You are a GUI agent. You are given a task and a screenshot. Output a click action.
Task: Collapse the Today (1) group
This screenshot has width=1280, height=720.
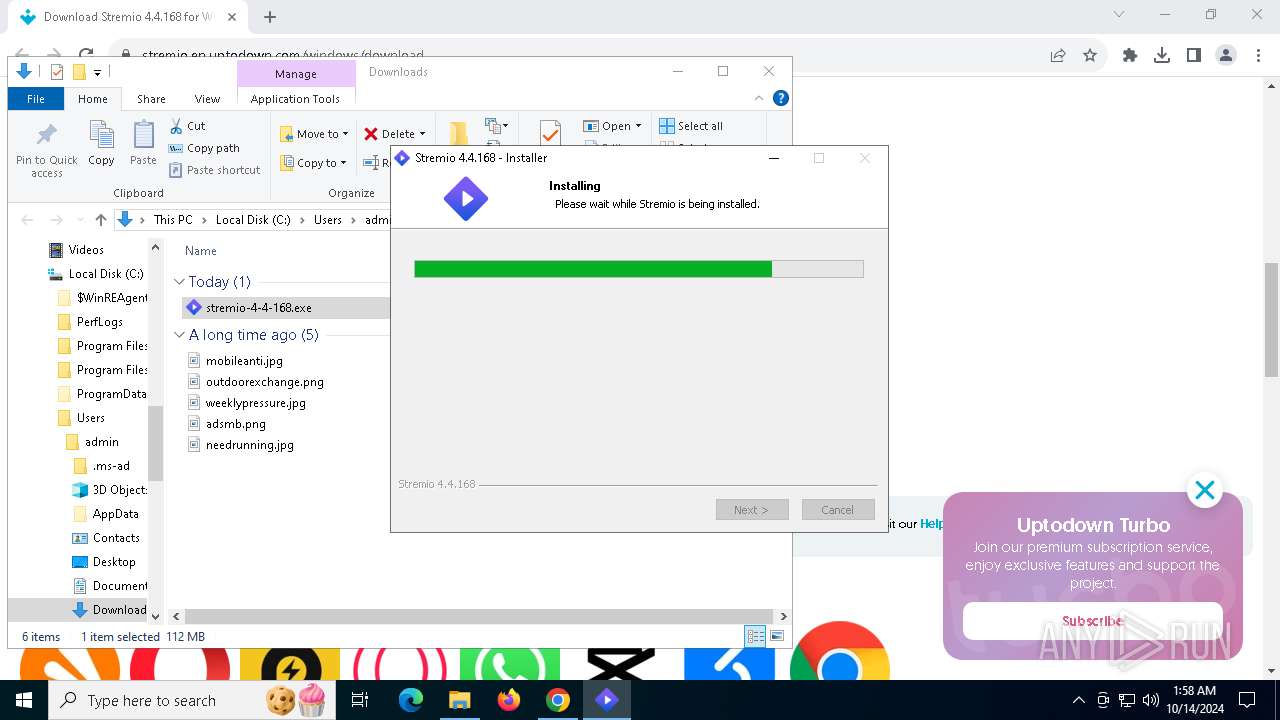point(180,282)
